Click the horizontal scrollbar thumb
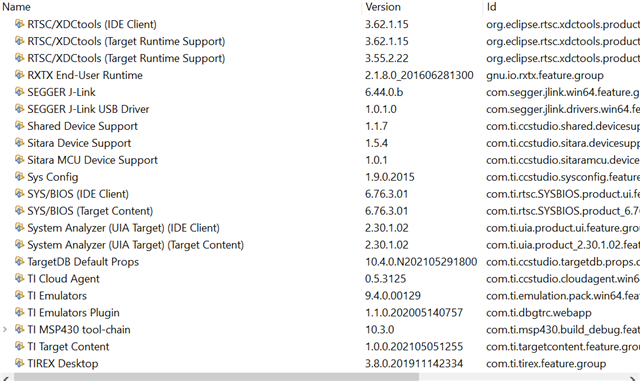Screen dimensions: 640x381 [216, 377]
